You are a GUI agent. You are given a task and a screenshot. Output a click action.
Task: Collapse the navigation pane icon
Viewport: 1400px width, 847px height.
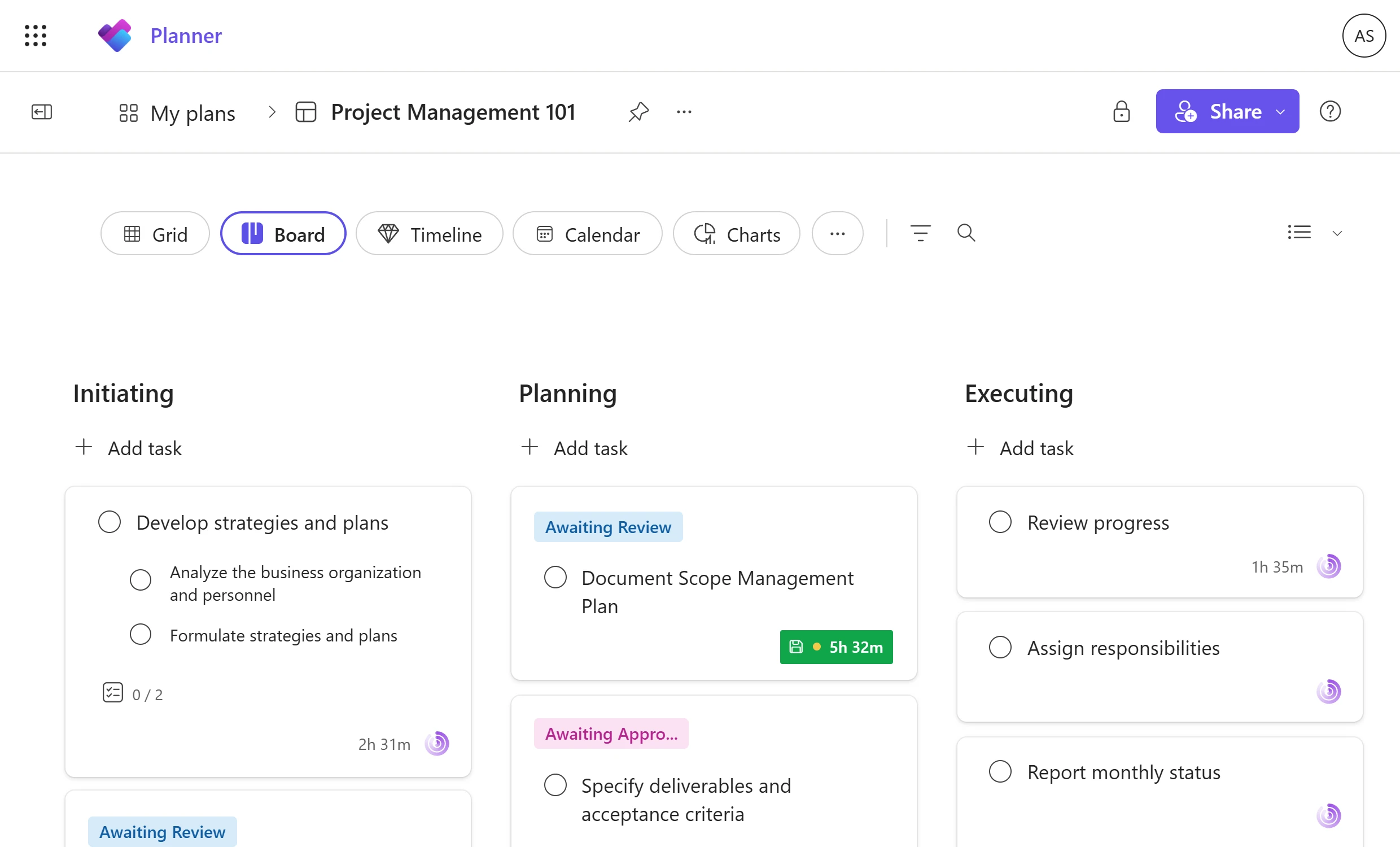tap(41, 112)
